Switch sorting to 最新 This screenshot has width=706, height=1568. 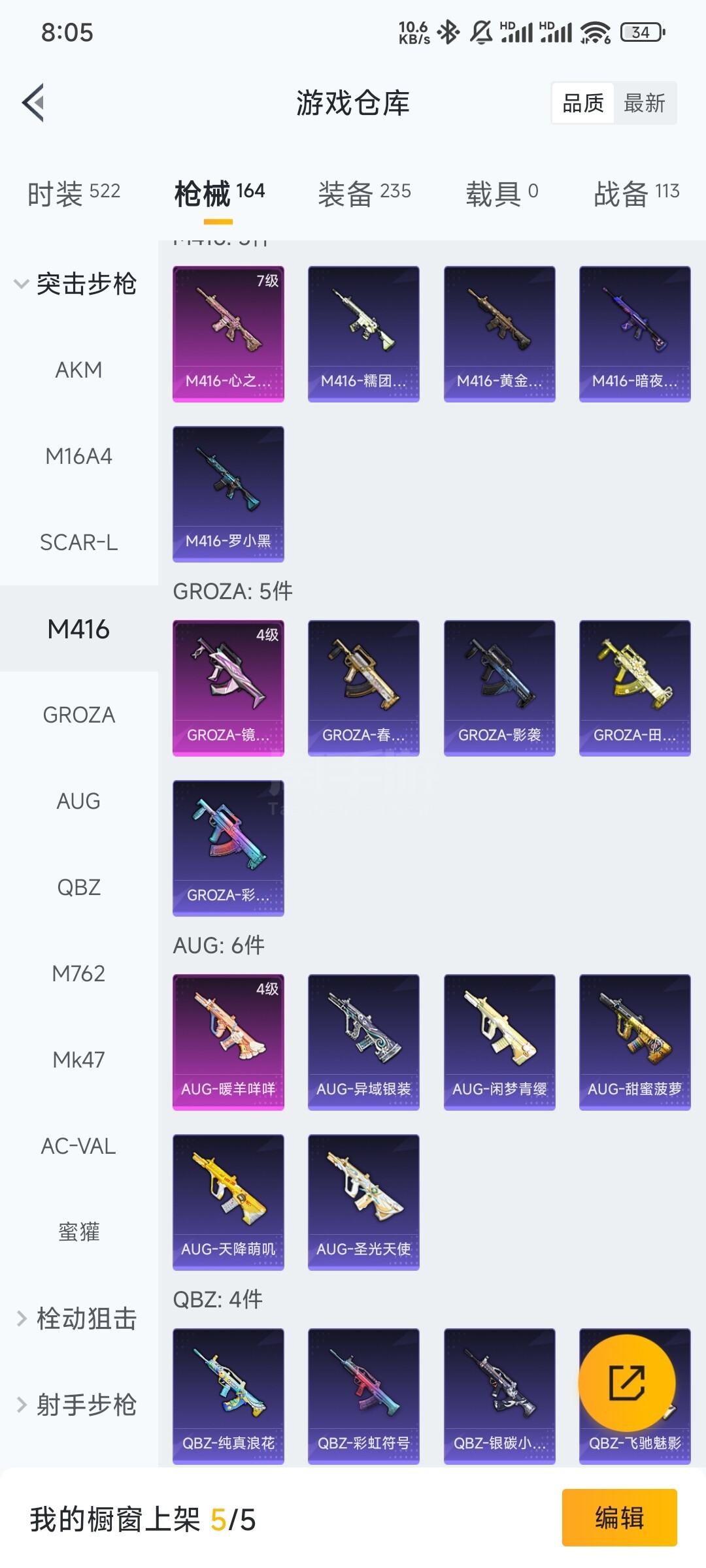(645, 103)
